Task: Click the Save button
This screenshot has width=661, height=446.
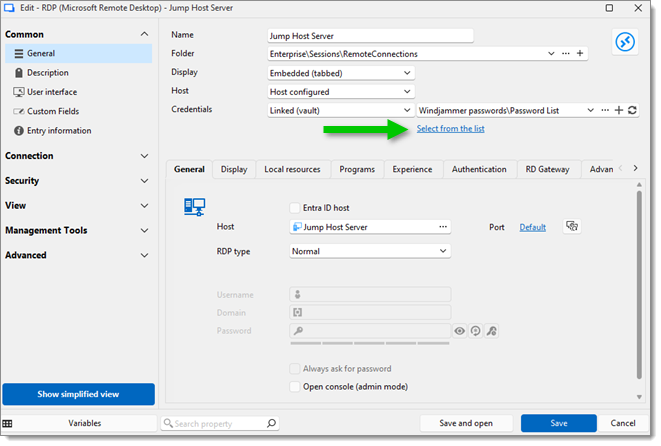Action: 559,423
